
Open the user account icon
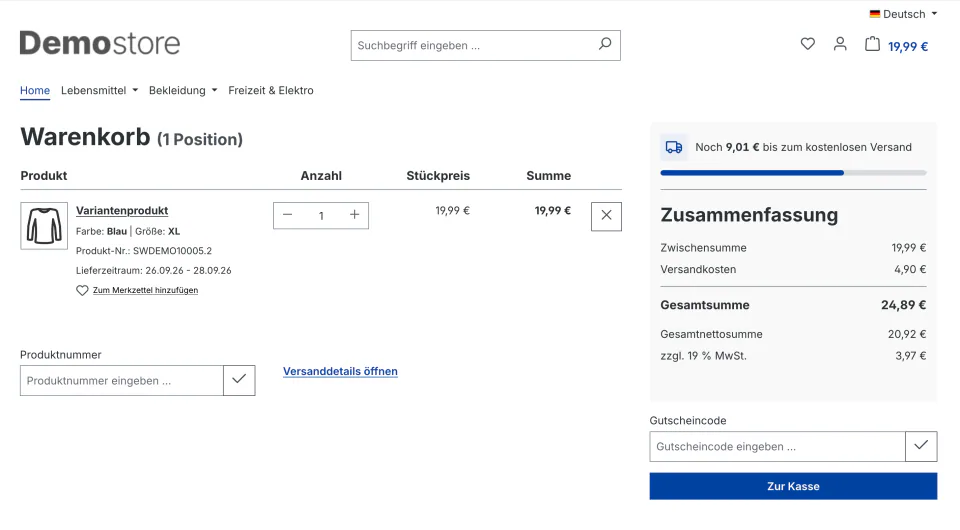840,44
